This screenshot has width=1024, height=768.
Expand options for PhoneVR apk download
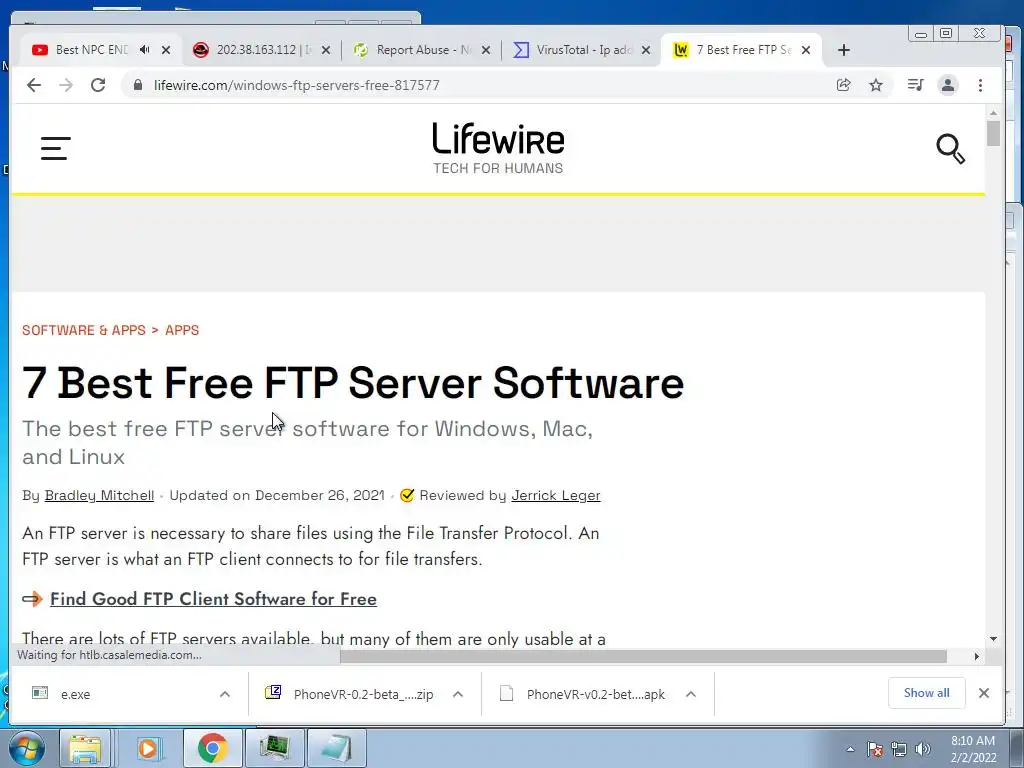pyautogui.click(x=691, y=694)
